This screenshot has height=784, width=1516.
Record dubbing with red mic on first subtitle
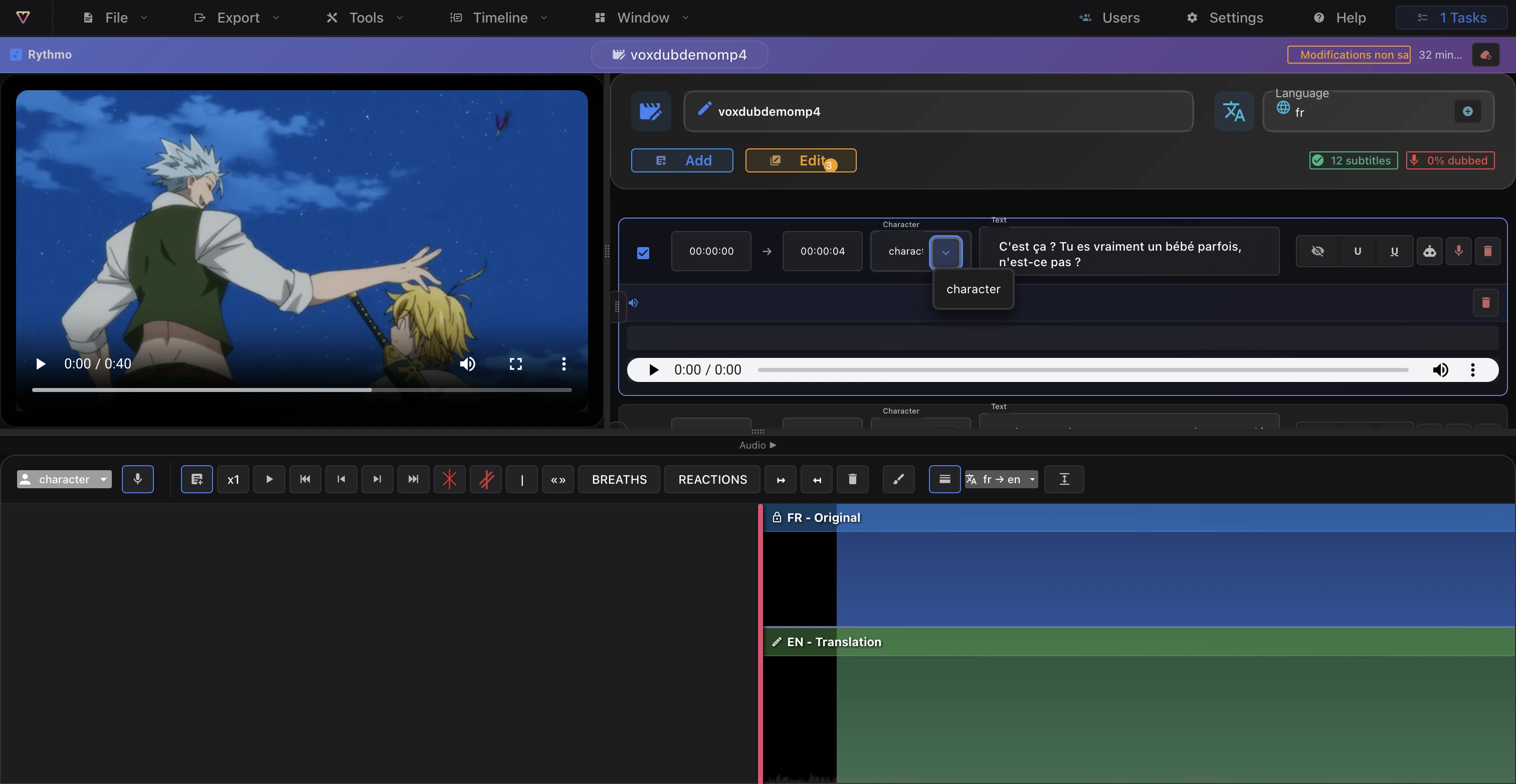1458,251
